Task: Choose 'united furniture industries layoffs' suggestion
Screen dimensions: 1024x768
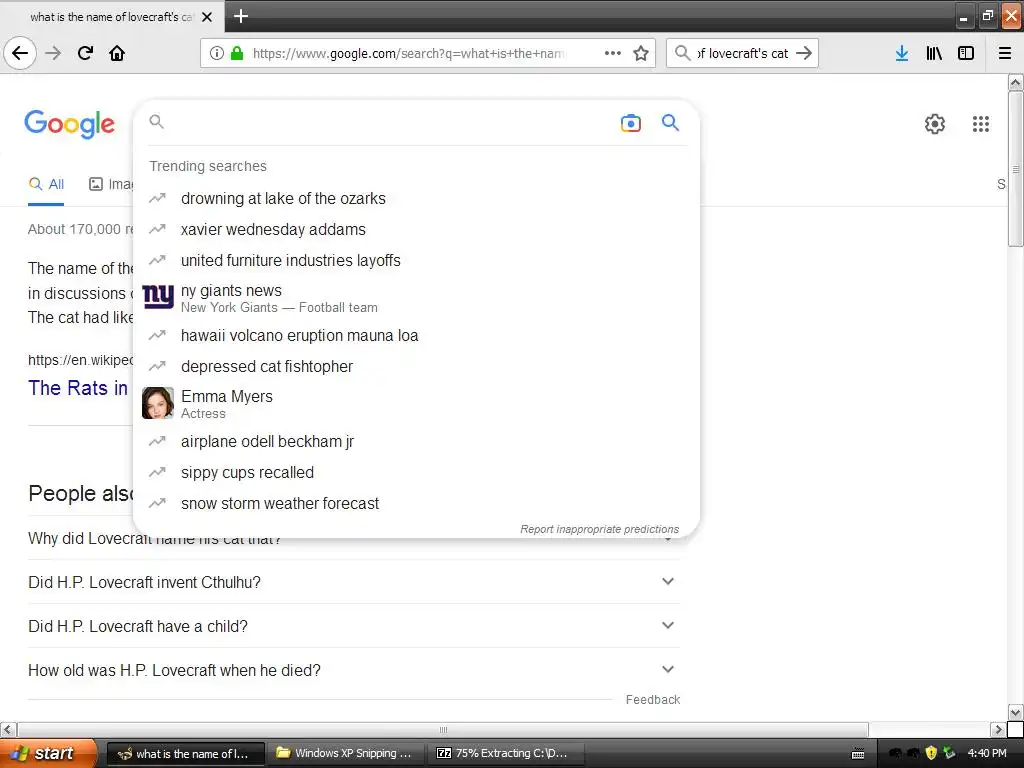Action: point(416,261)
